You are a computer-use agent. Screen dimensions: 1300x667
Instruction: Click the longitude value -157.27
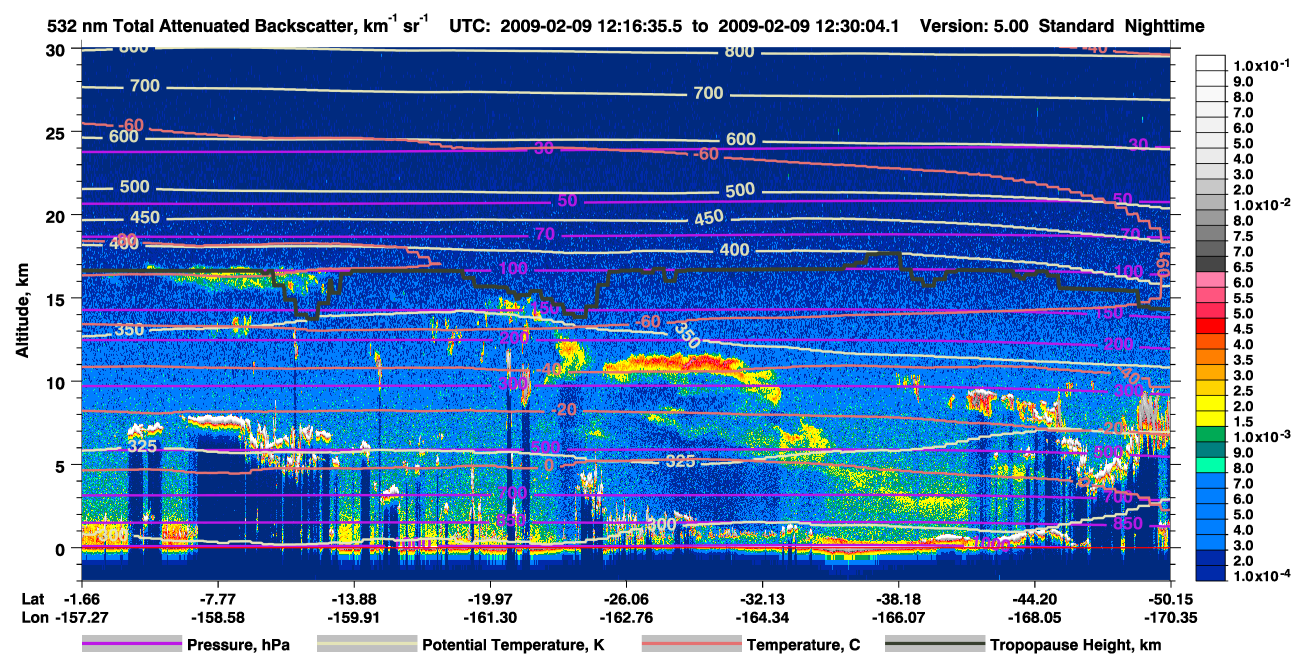tap(81, 617)
